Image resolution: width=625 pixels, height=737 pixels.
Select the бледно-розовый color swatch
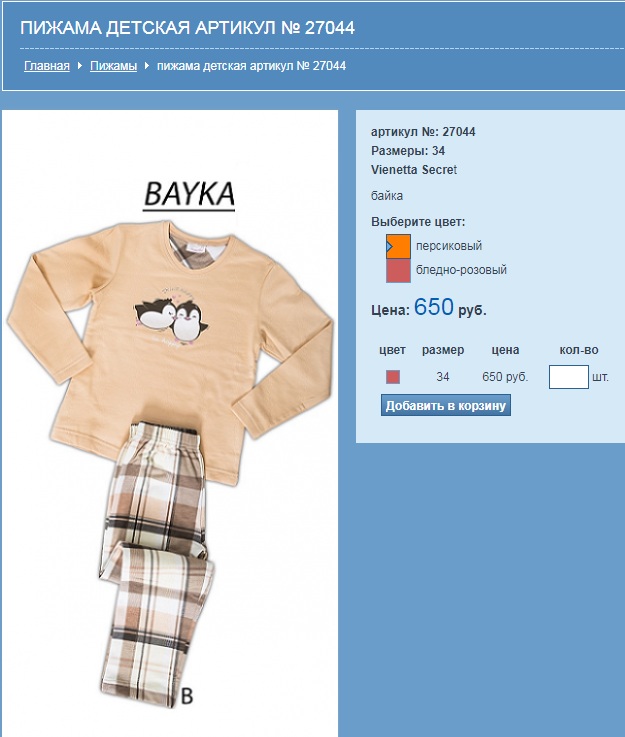[398, 271]
